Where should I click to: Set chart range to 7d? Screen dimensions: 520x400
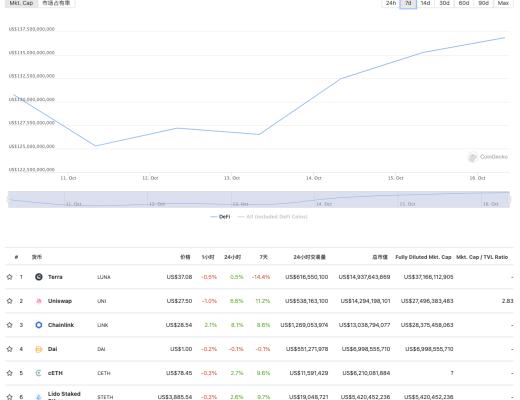coord(408,3)
